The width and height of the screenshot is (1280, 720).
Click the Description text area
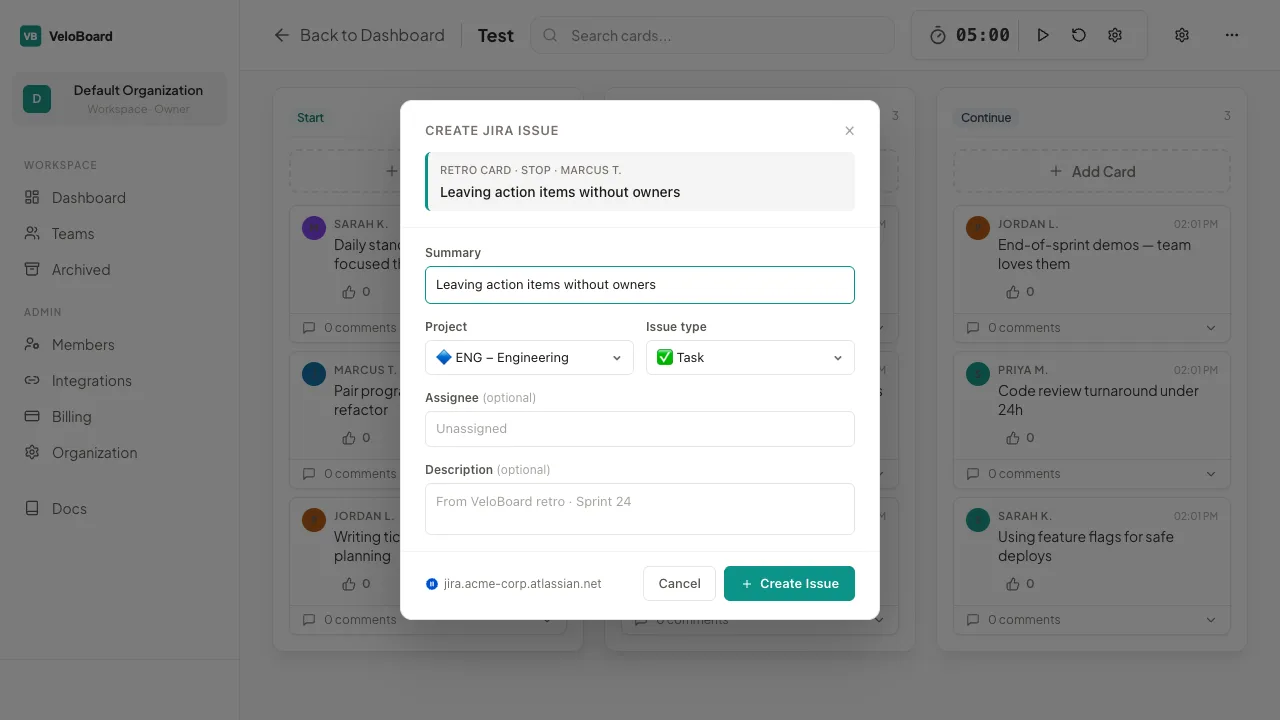pyautogui.click(x=640, y=509)
